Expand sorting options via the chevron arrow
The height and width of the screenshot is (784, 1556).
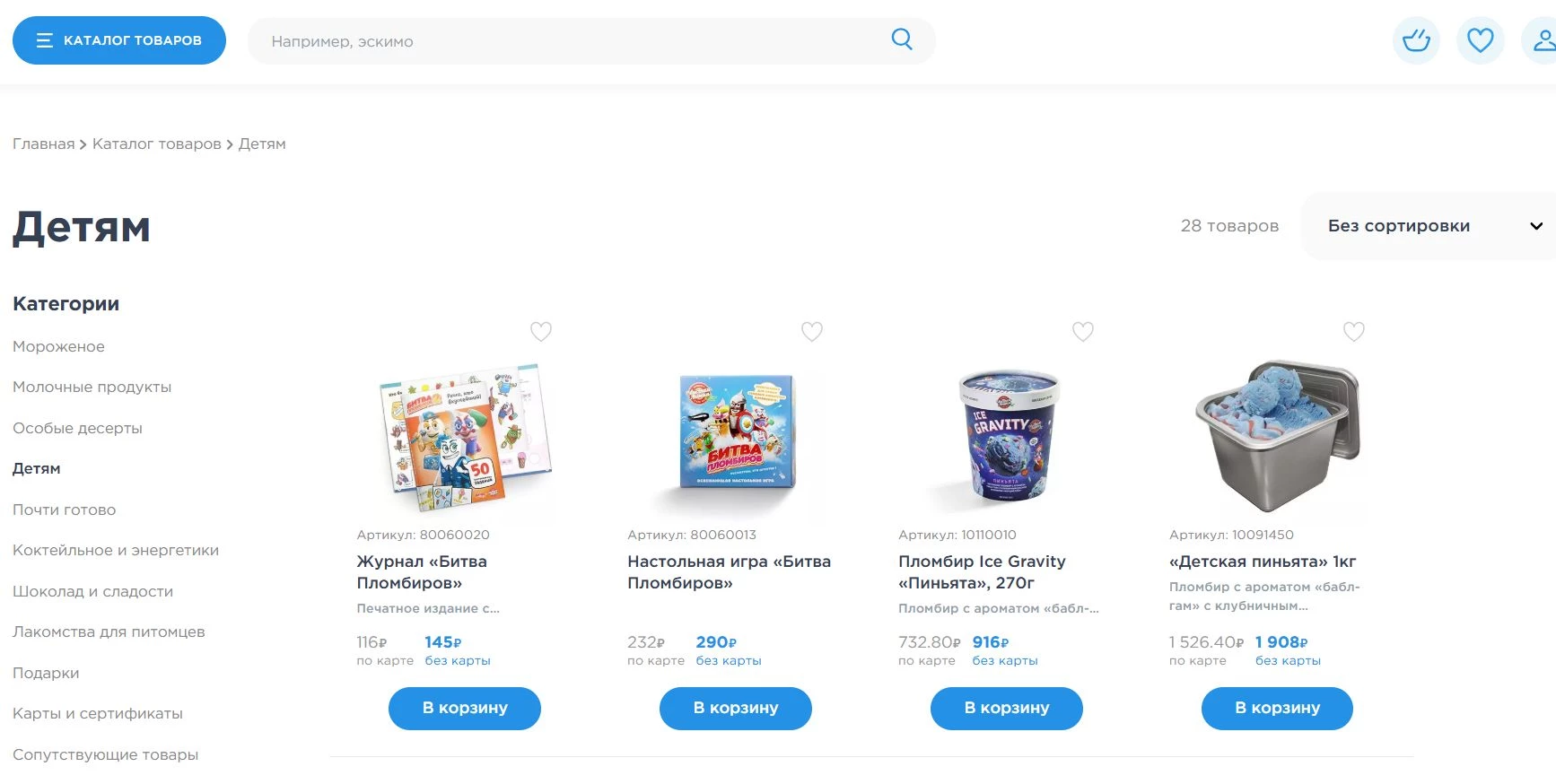point(1536,226)
